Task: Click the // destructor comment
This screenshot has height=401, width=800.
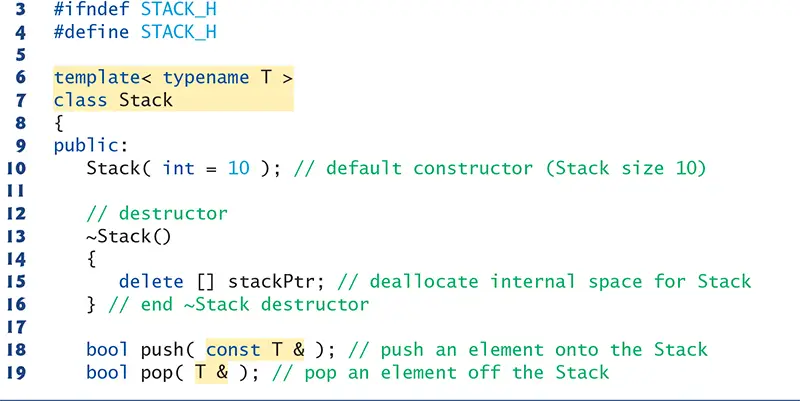Action: (157, 213)
